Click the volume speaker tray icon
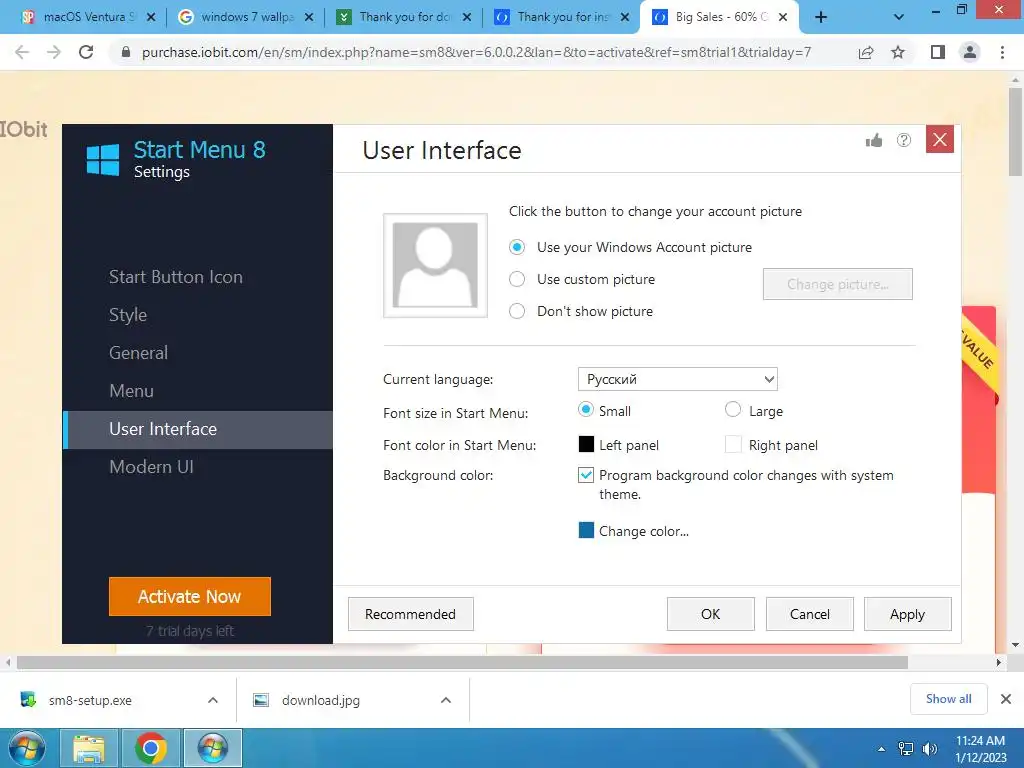 (x=930, y=749)
